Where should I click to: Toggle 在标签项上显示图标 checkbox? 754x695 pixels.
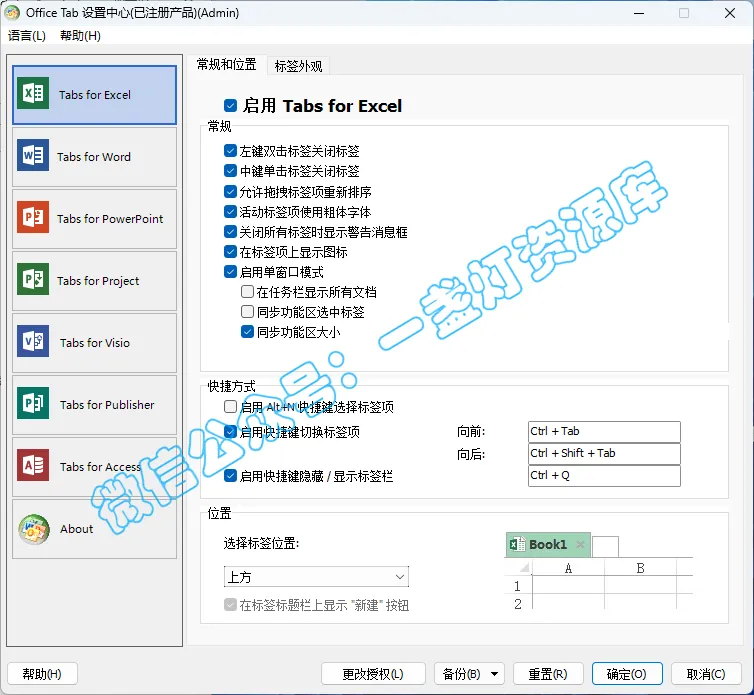click(230, 252)
